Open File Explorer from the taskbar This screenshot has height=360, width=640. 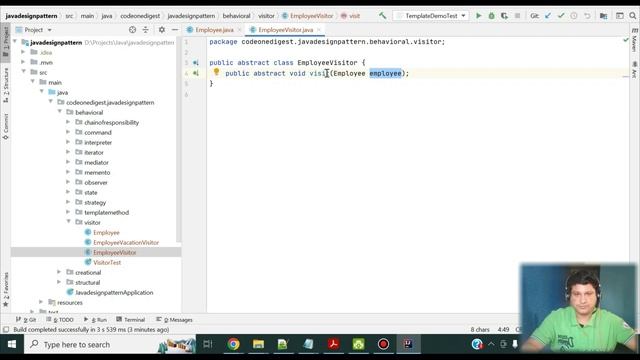258,344
